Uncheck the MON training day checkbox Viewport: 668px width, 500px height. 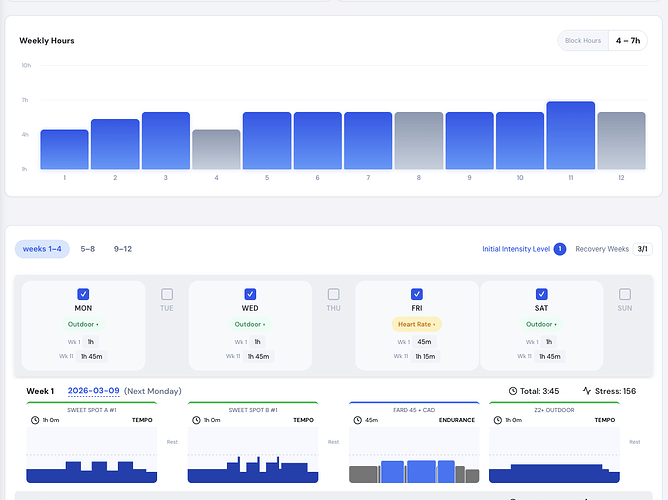tap(83, 294)
